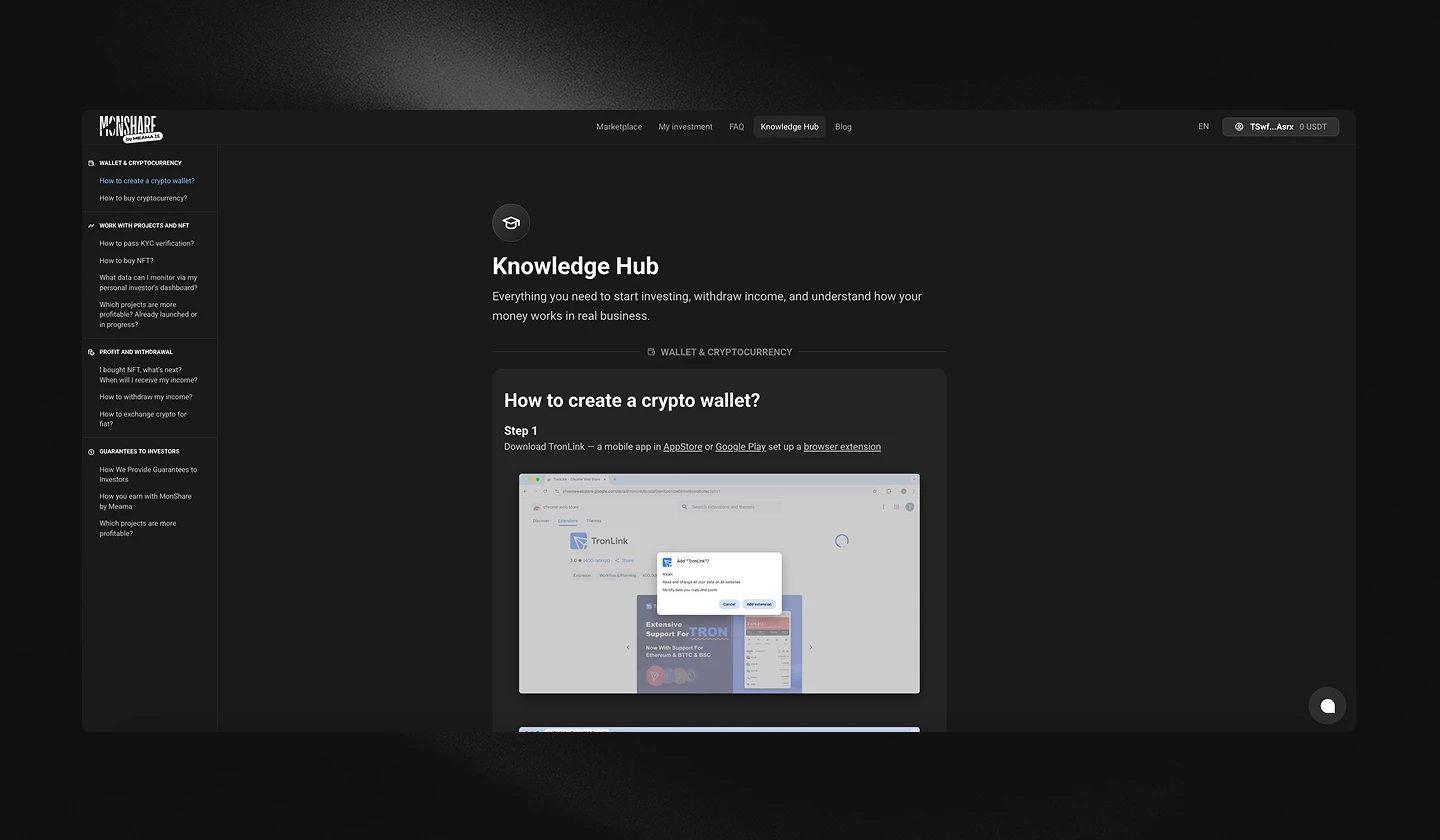1440x840 pixels.
Task: Open How We Provide Guarantees to Investors
Action: (x=148, y=474)
